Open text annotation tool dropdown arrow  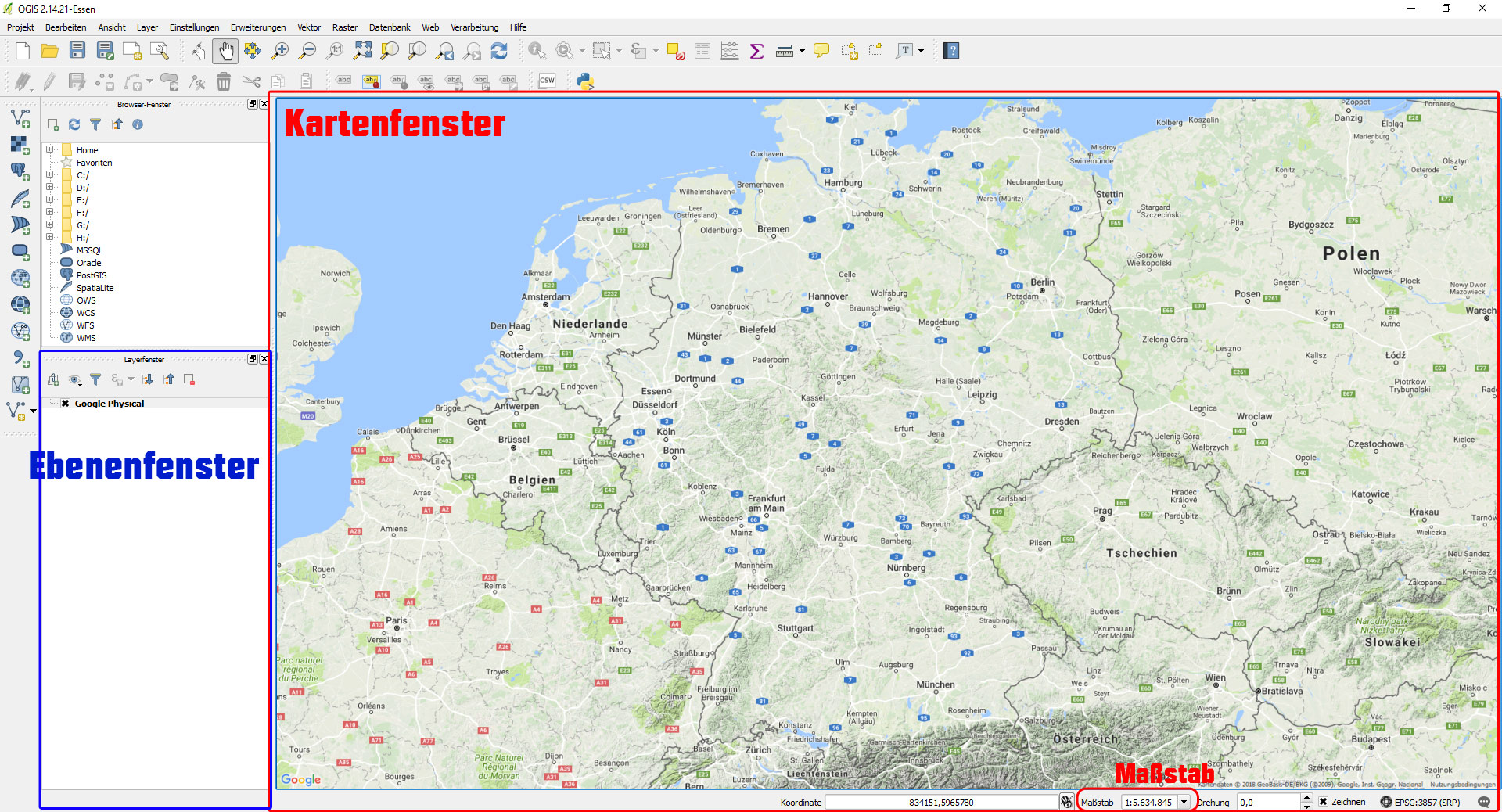[x=922, y=51]
